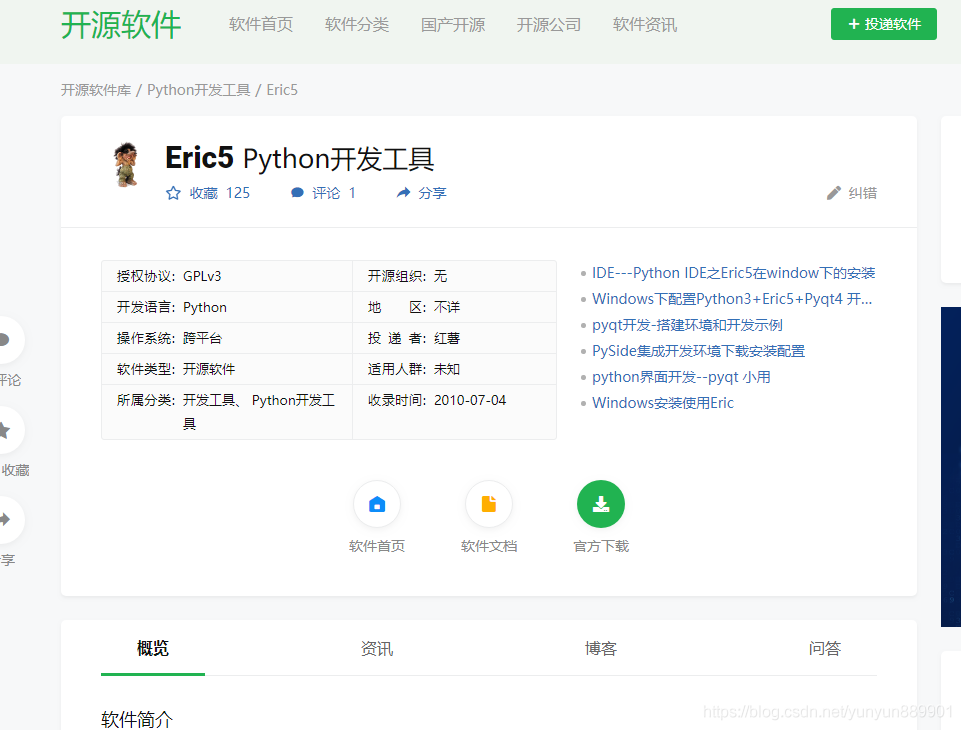Open the blue 软件首页 home icon
This screenshot has height=730, width=961.
[x=377, y=504]
